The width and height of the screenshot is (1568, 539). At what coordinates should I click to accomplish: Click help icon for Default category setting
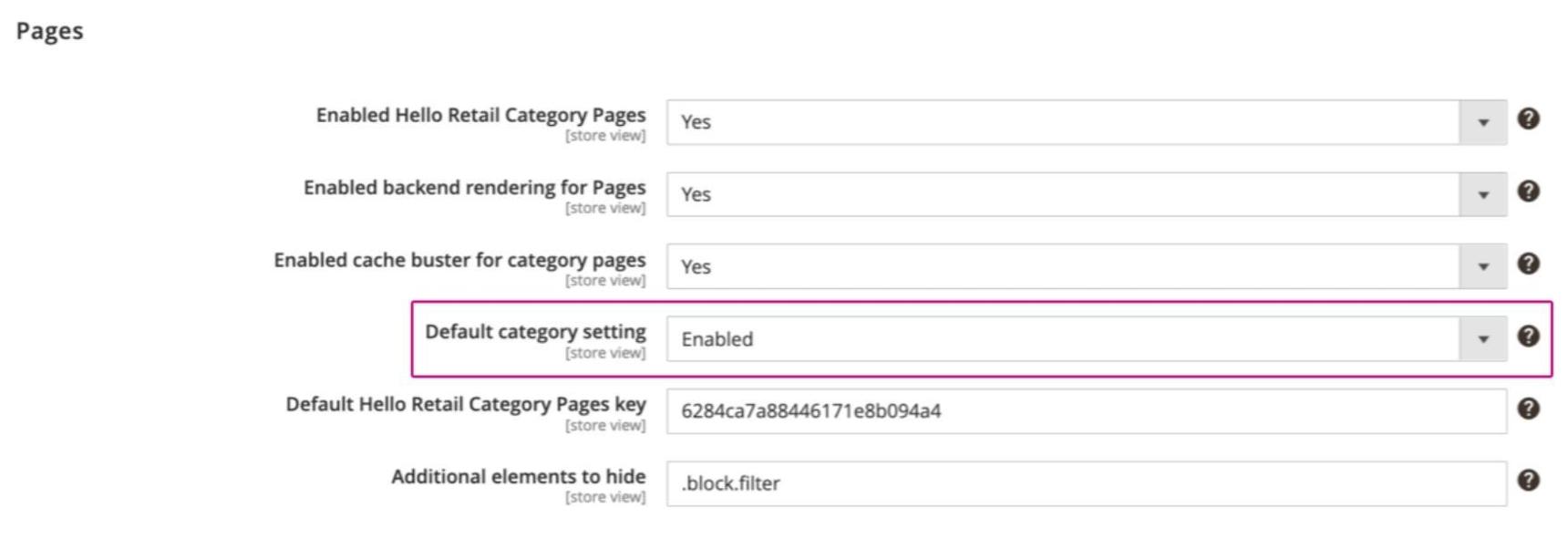click(x=1528, y=337)
